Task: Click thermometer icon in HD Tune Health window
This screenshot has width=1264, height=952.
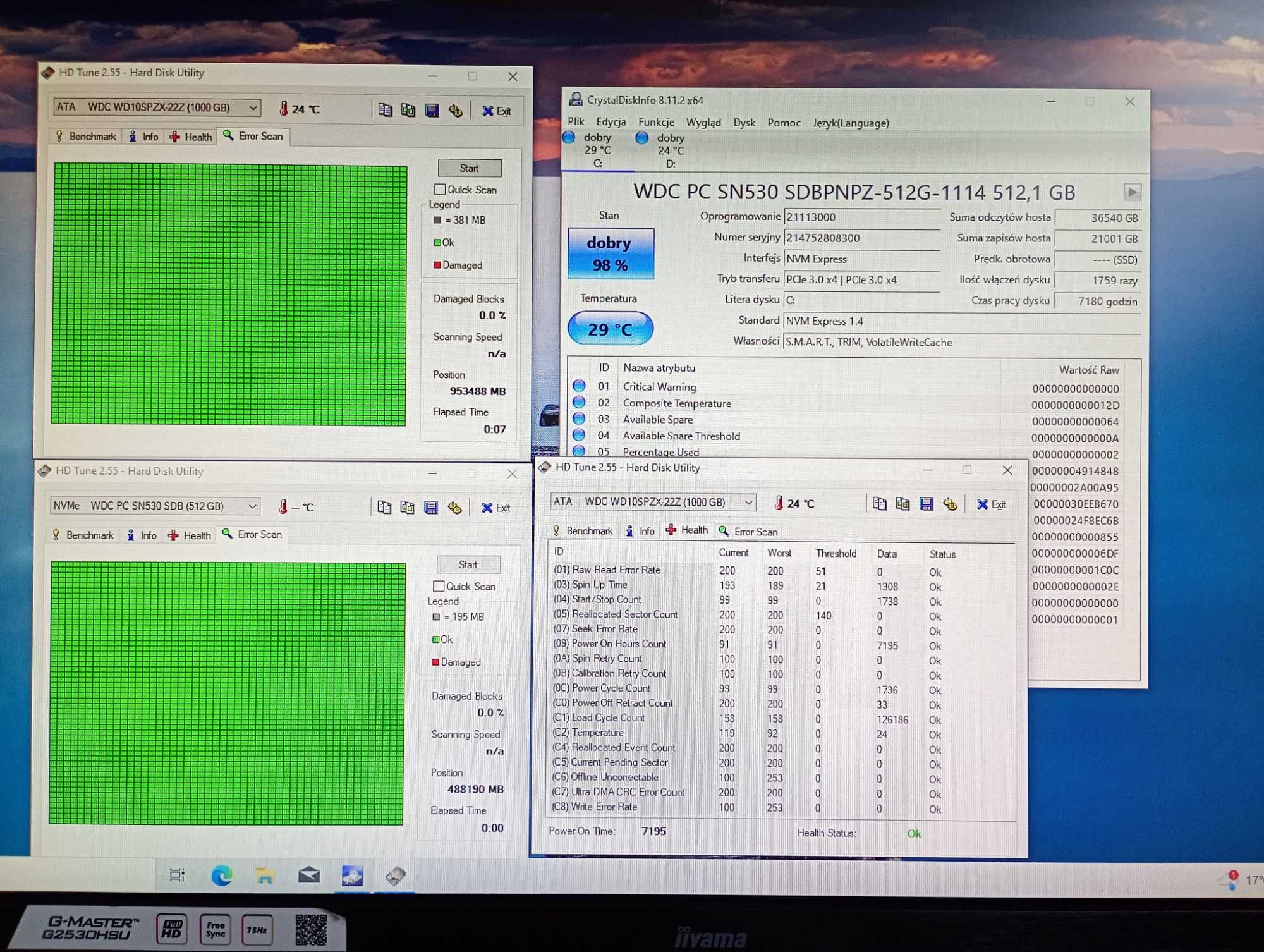Action: [x=779, y=503]
